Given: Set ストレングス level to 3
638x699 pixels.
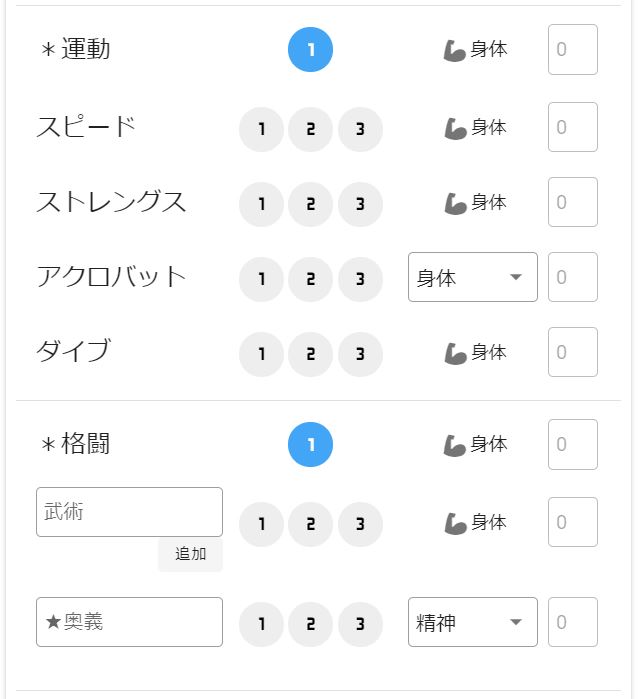Looking at the screenshot, I should pos(360,204).
